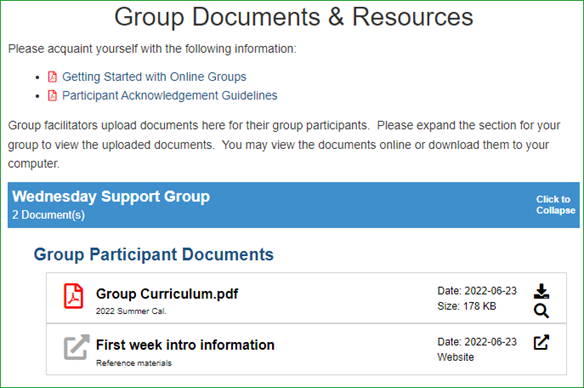584x388 pixels.
Task: Click PDF icon beside Getting Started link
Action: [x=52, y=77]
